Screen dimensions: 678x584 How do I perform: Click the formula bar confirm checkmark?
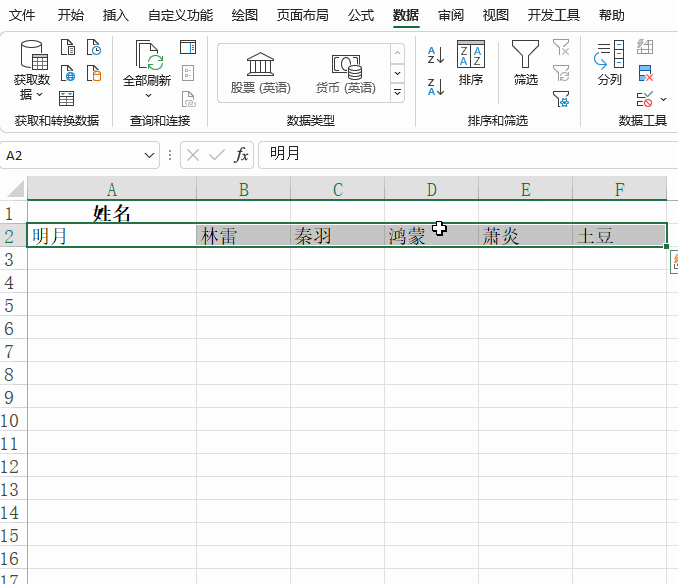click(x=217, y=155)
